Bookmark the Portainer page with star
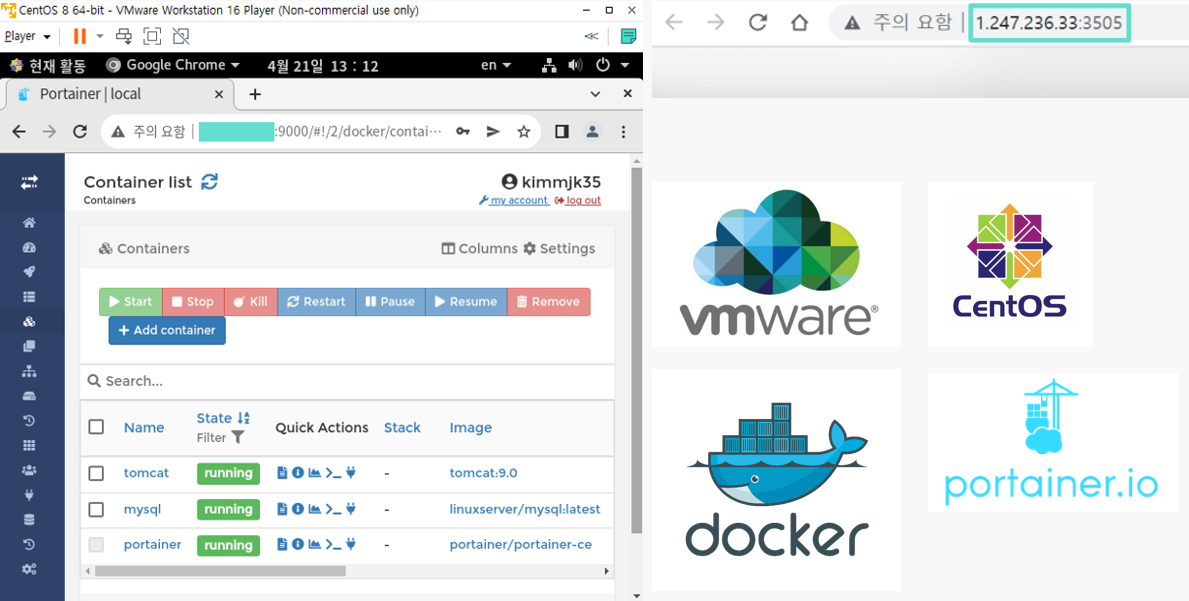The image size is (1189, 601). click(x=523, y=132)
